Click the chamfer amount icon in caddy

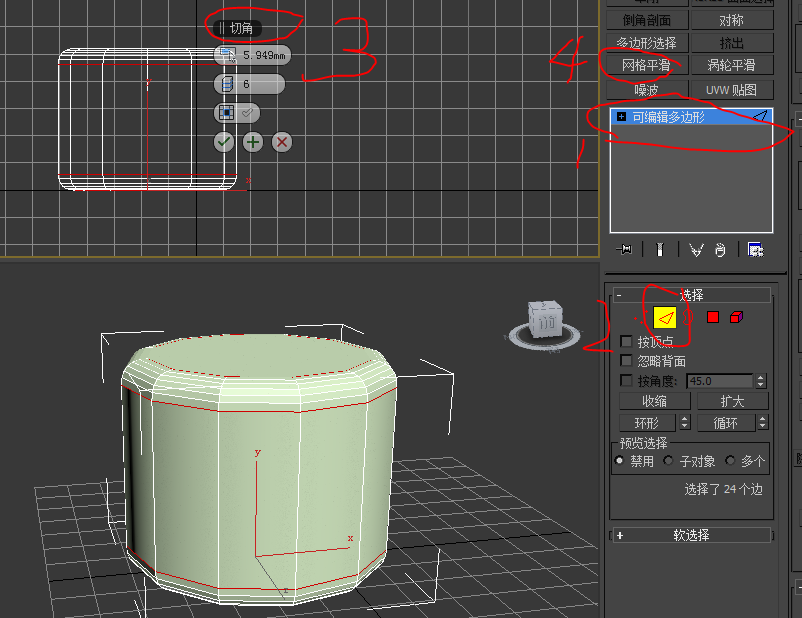[x=227, y=55]
